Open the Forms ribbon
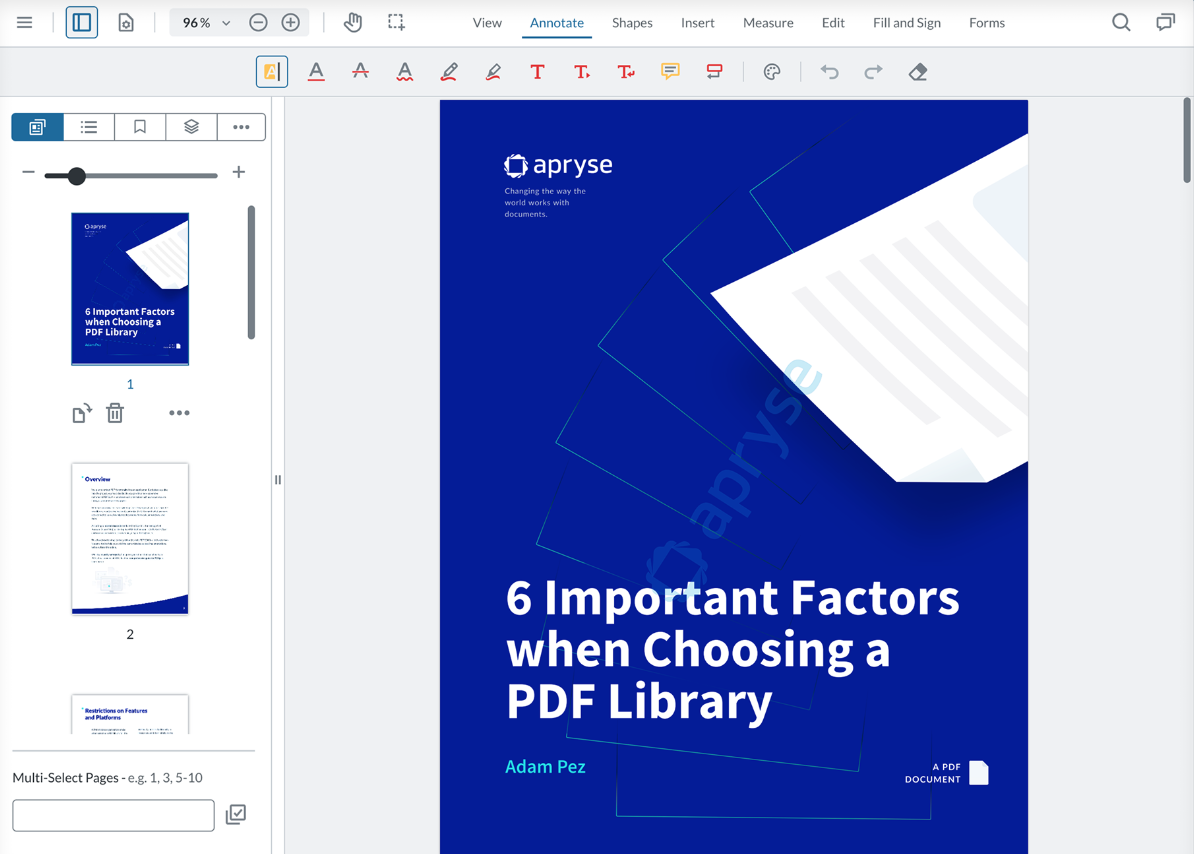Image resolution: width=1194 pixels, height=854 pixels. coord(987,23)
